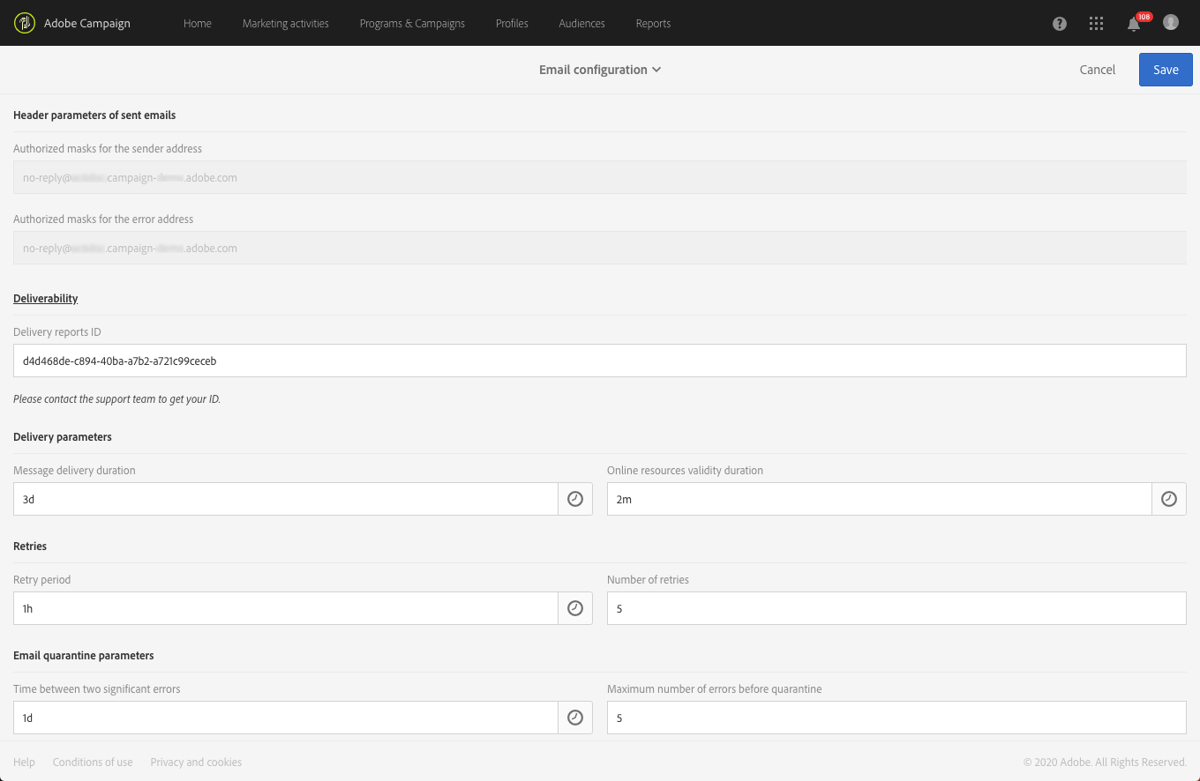Open the clock picker for Retry period
The height and width of the screenshot is (781, 1200).
(x=575, y=608)
